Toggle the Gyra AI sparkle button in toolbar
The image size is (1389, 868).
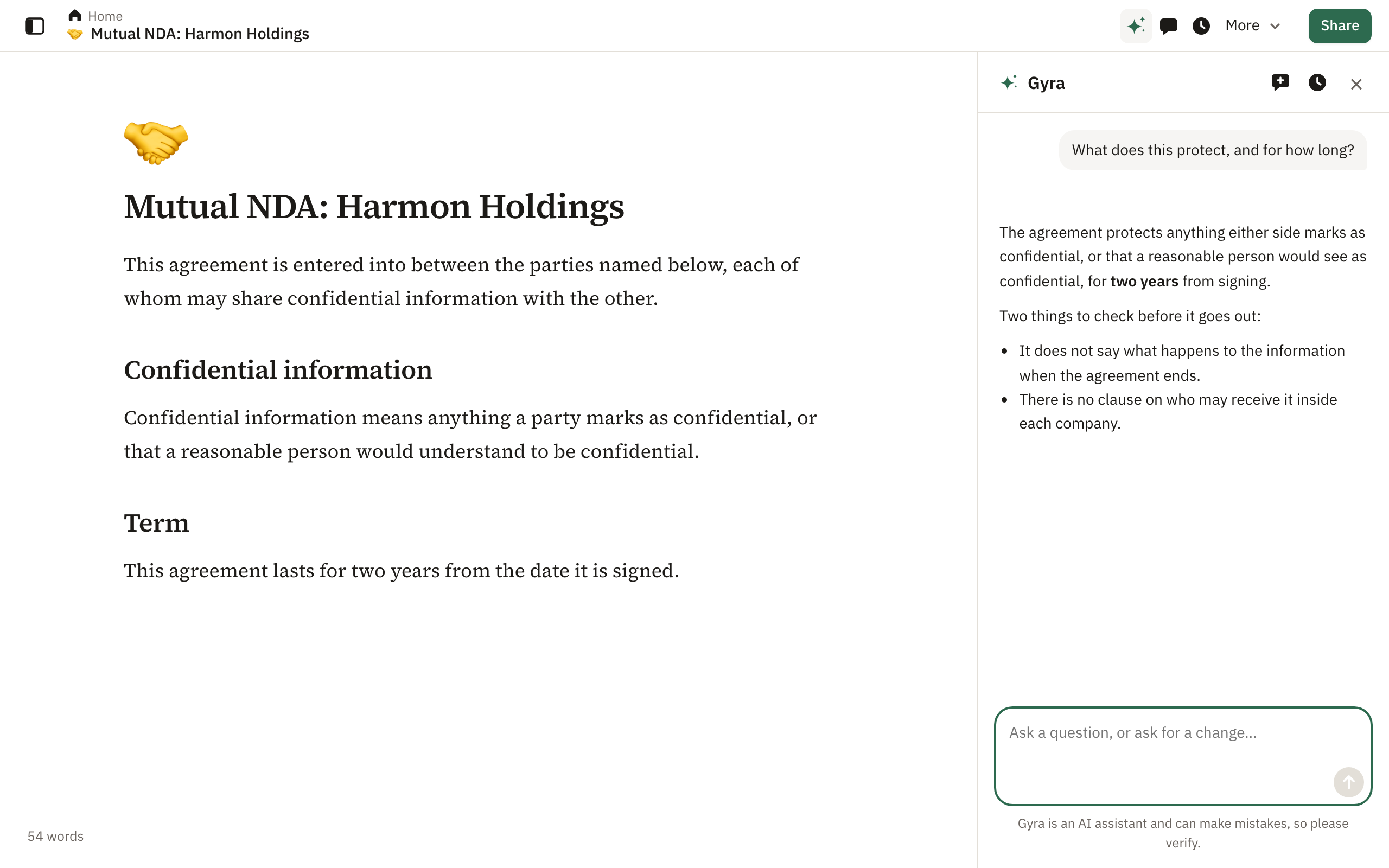1135,26
